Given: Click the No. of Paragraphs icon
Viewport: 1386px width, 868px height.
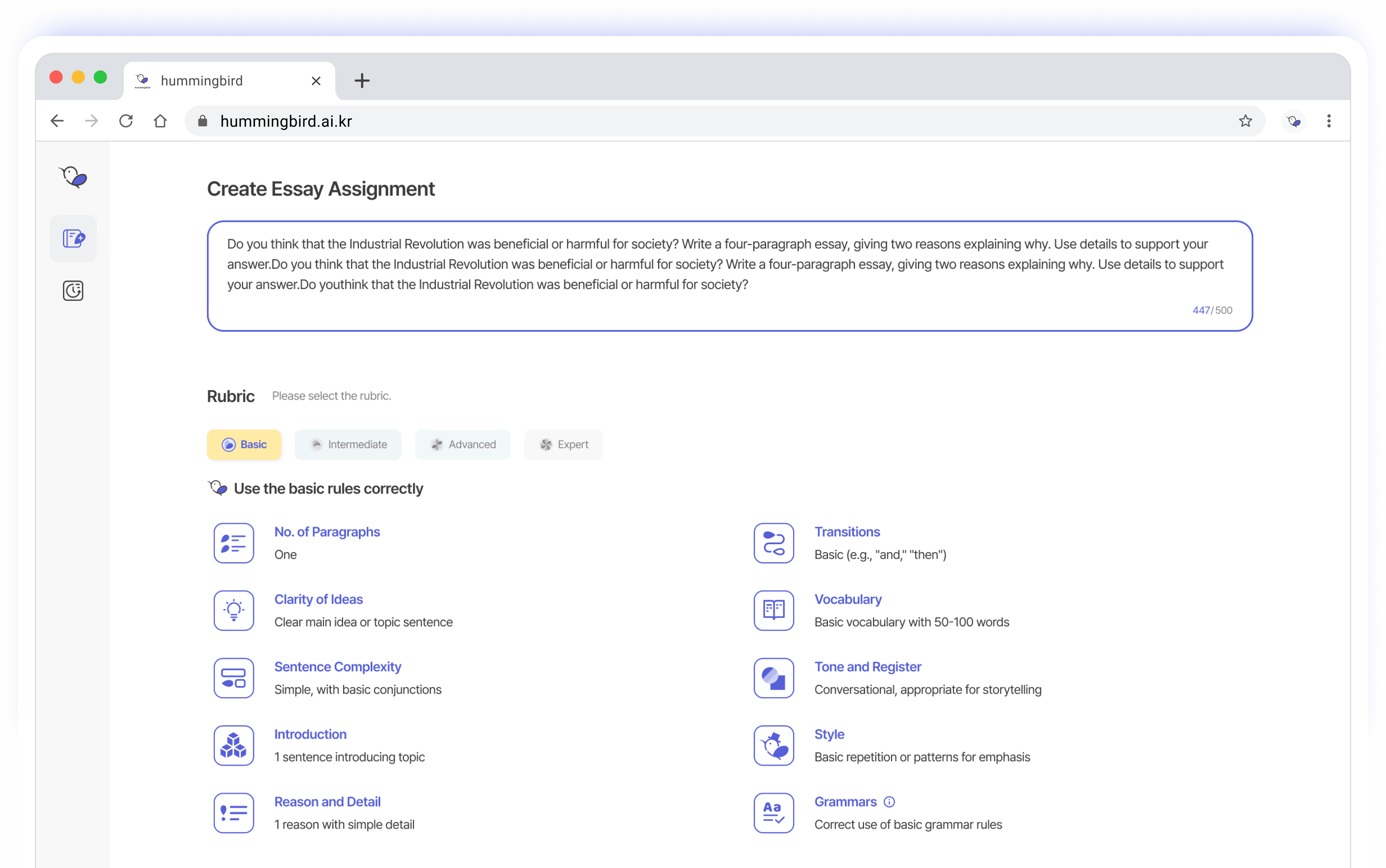Looking at the screenshot, I should [x=234, y=543].
